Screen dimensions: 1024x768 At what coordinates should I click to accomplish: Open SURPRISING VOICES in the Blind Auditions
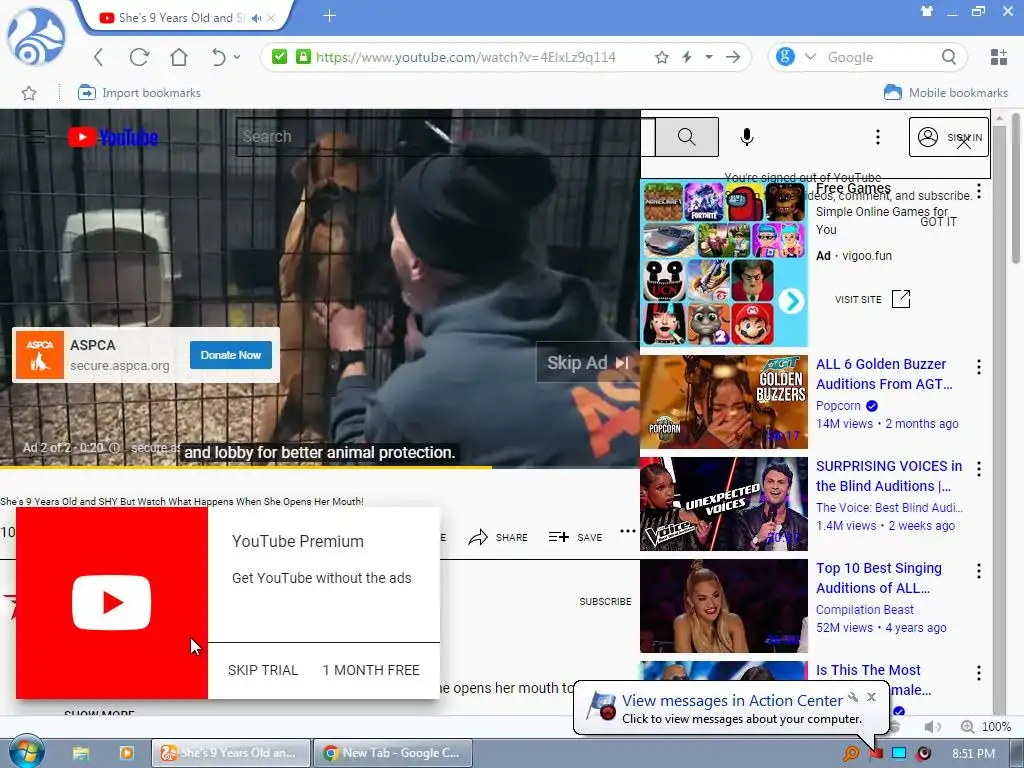(889, 475)
